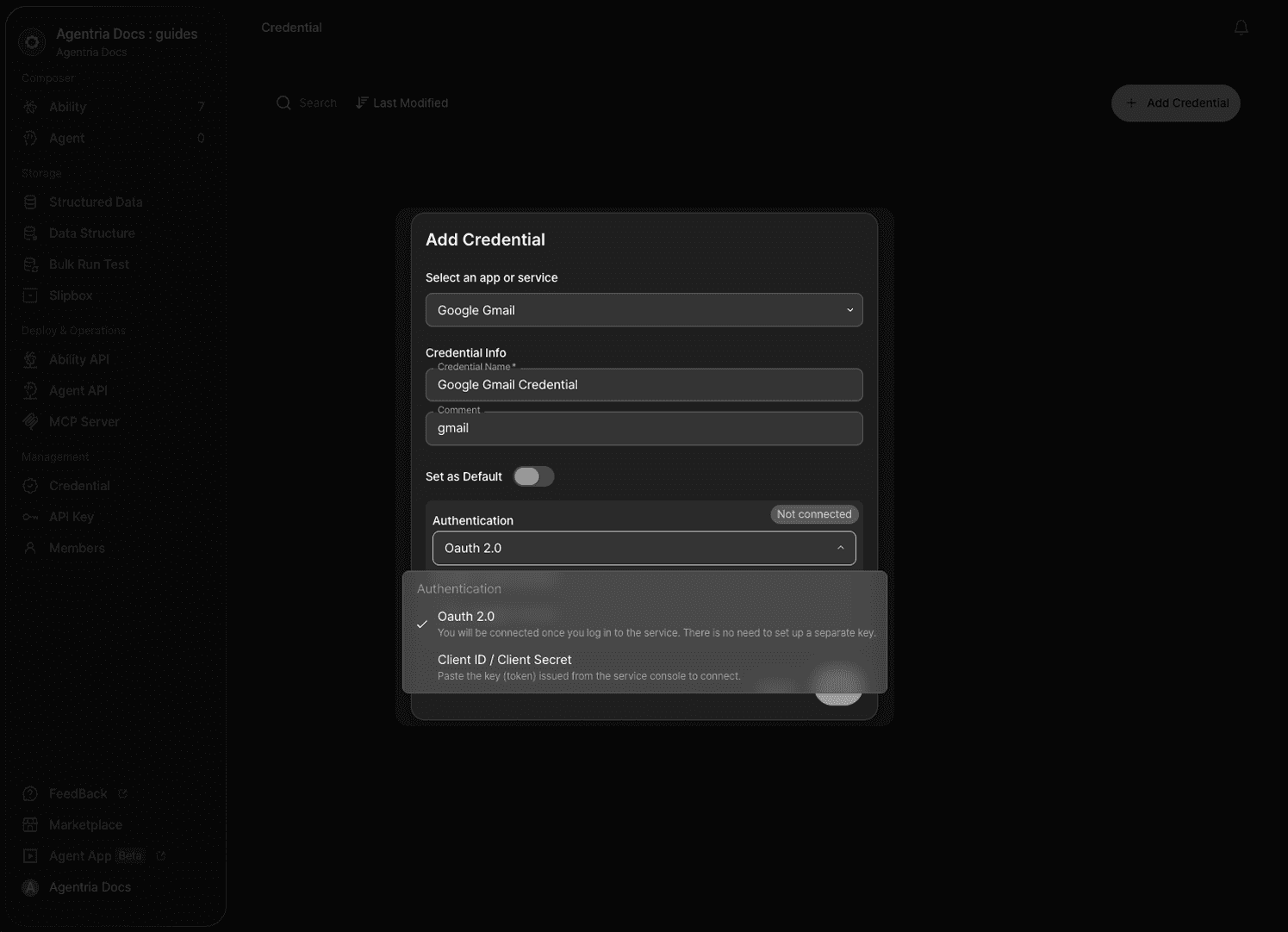This screenshot has height=932, width=1288.
Task: Click the Agentria Docs workspace logo icon
Action: 32,41
